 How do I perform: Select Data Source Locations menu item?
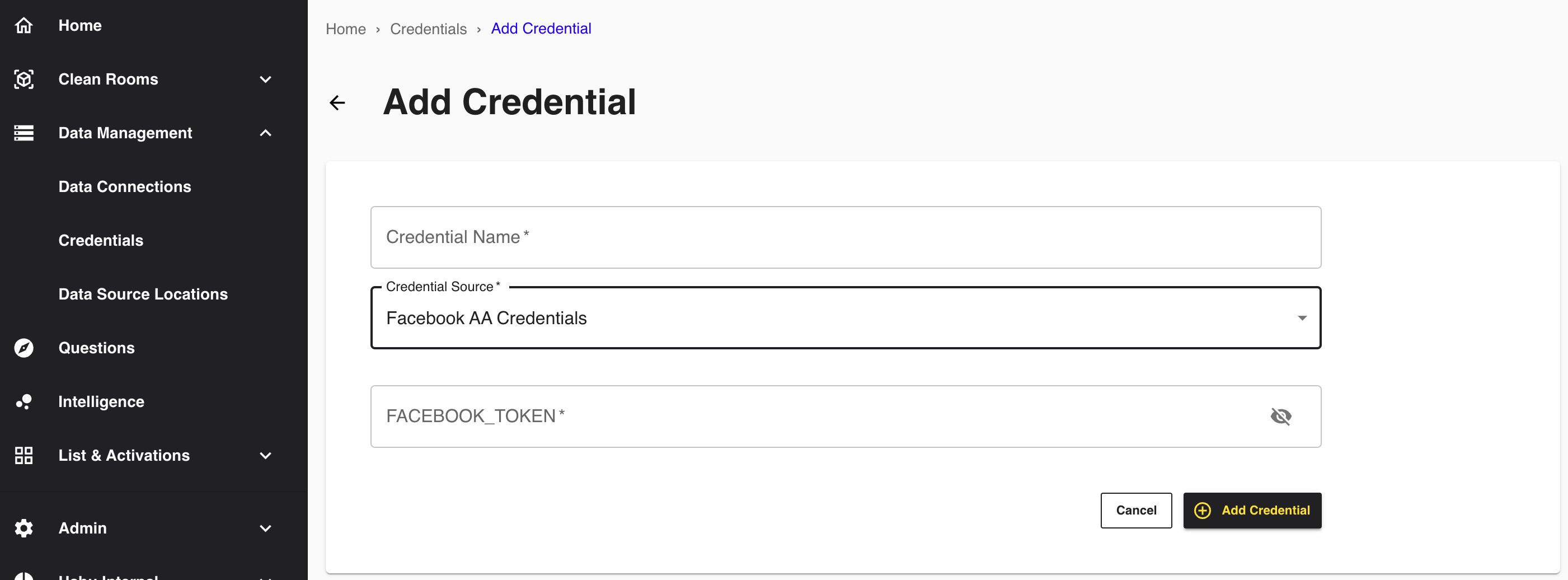[143, 294]
